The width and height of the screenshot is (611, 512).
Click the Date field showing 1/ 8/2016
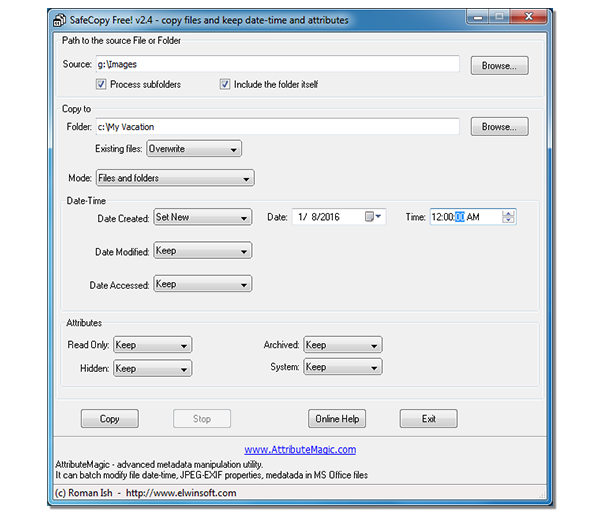point(339,217)
